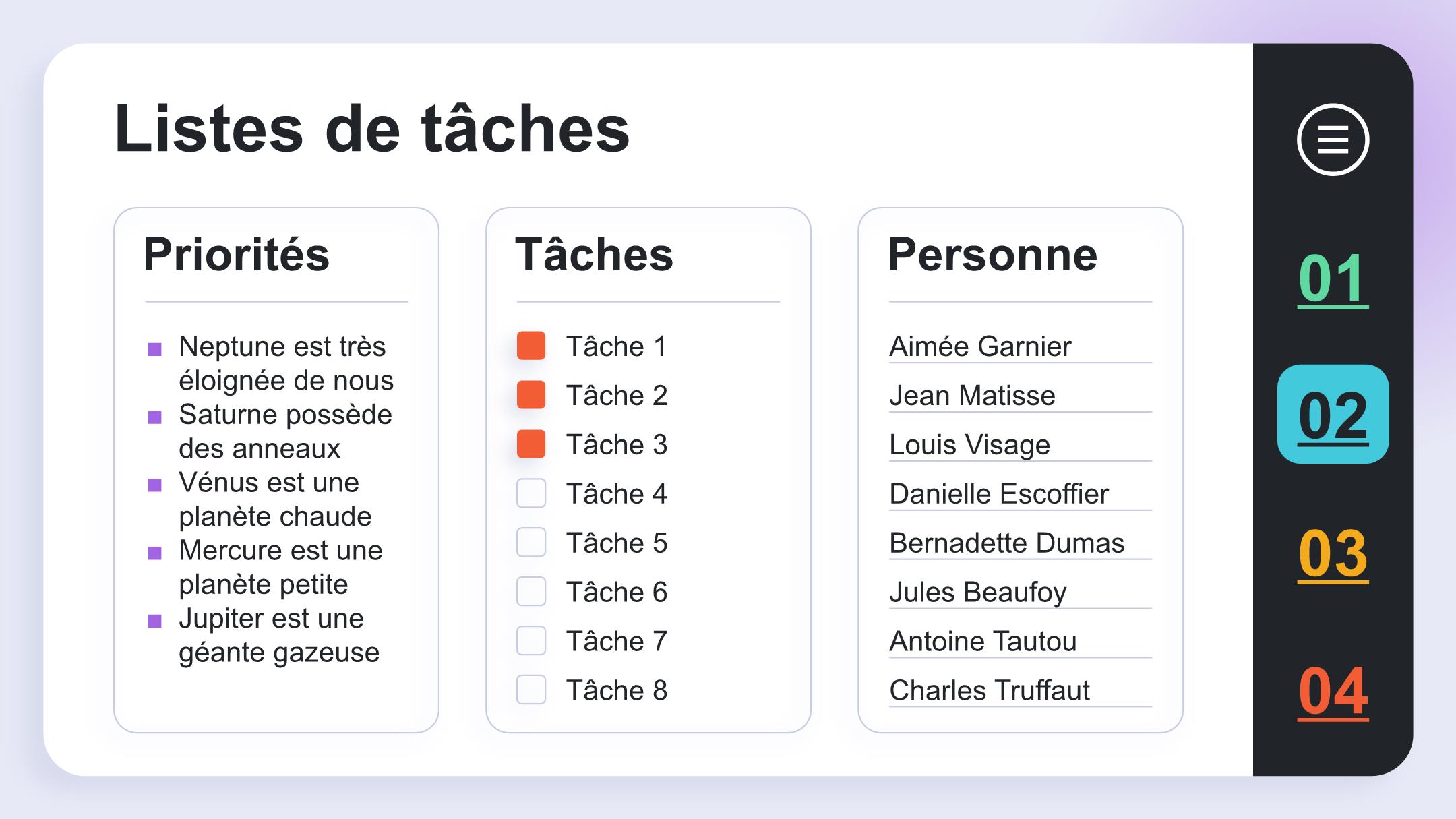Open section 04 link
The width and height of the screenshot is (1456, 819).
pos(1333,692)
